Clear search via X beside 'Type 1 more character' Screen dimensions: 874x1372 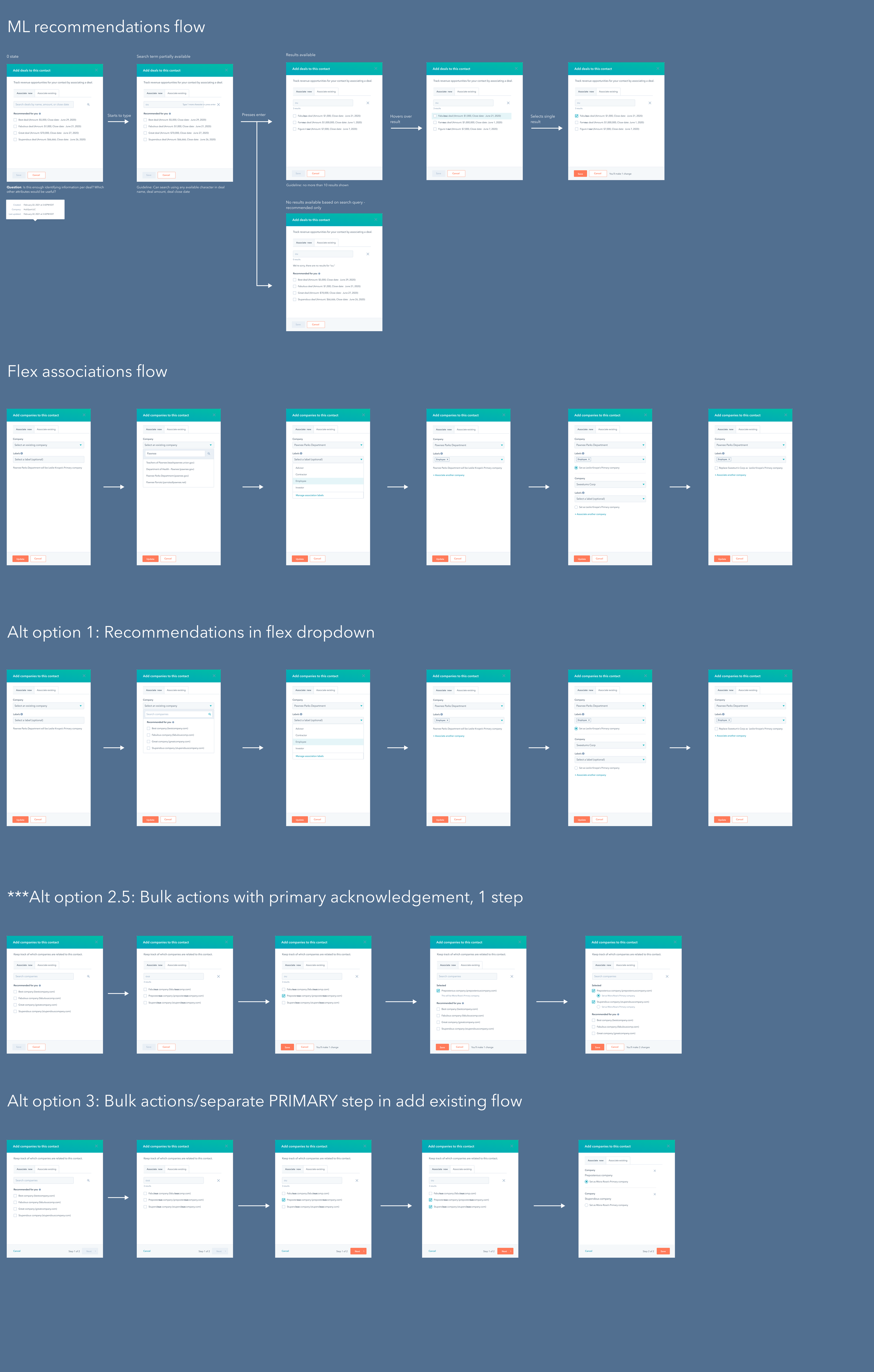[218, 105]
